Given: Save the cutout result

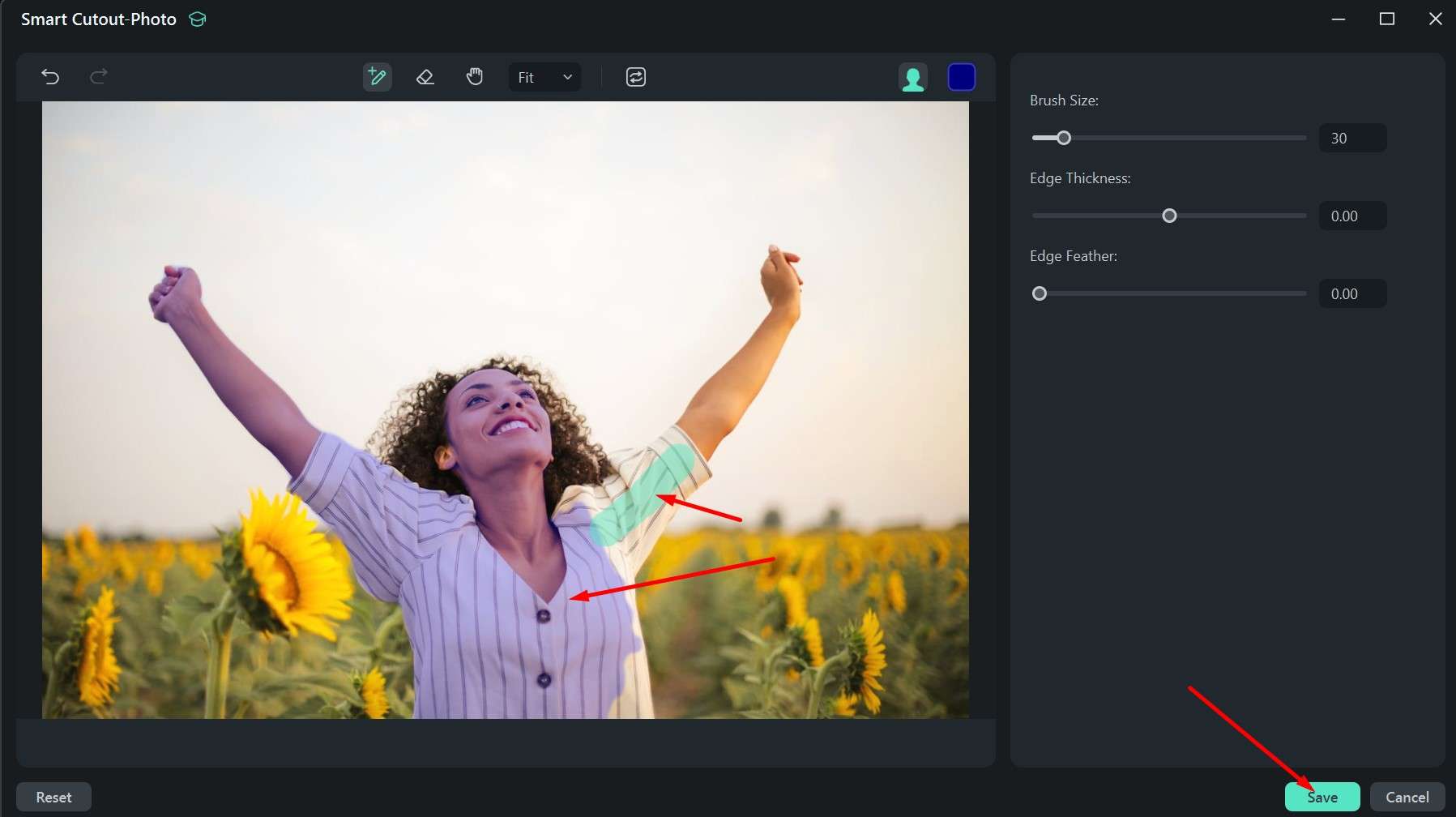Looking at the screenshot, I should 1322,797.
